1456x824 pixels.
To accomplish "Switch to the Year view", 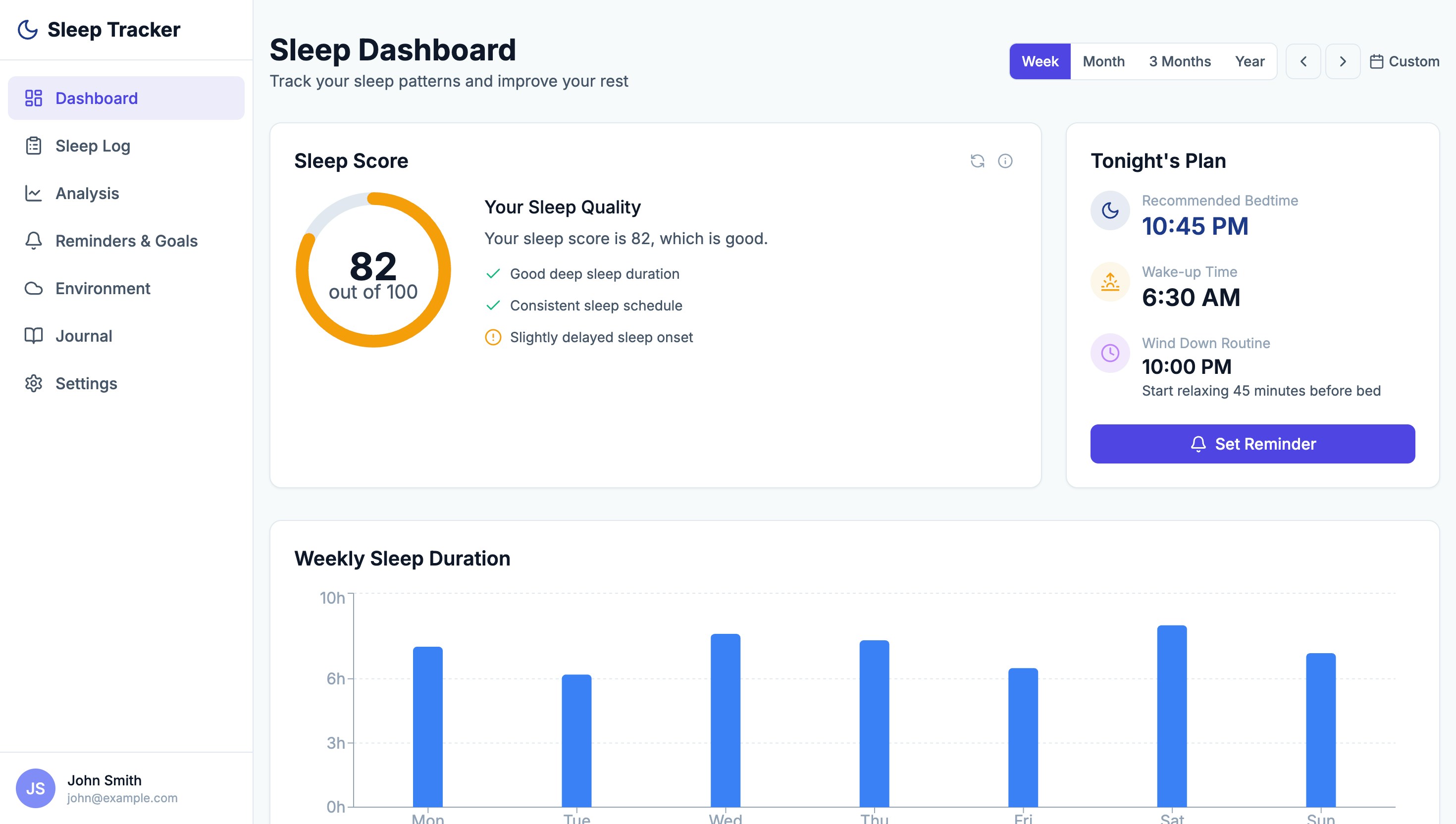I will pyautogui.click(x=1250, y=61).
